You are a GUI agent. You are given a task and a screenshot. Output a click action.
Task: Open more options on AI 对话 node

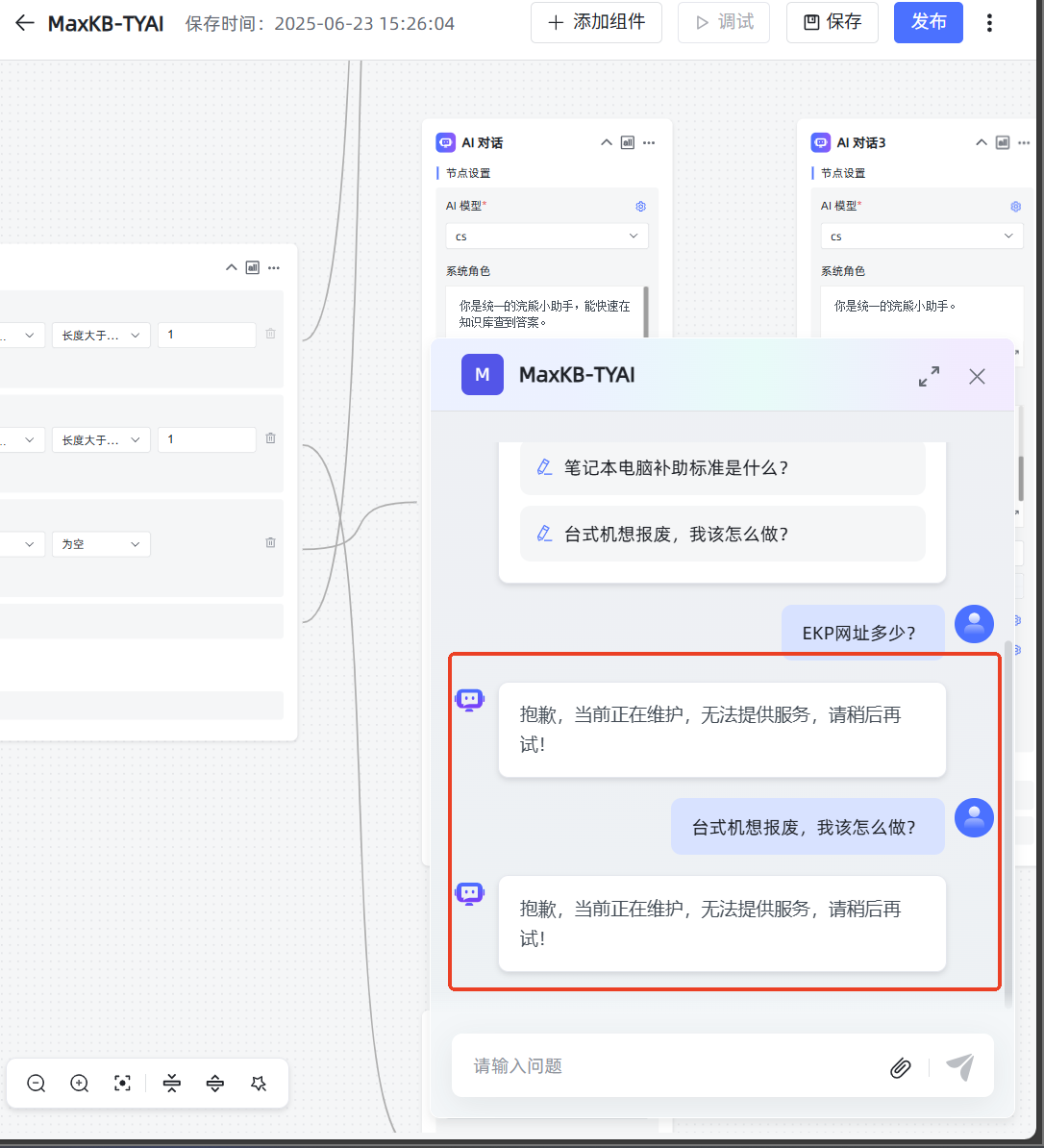649,142
